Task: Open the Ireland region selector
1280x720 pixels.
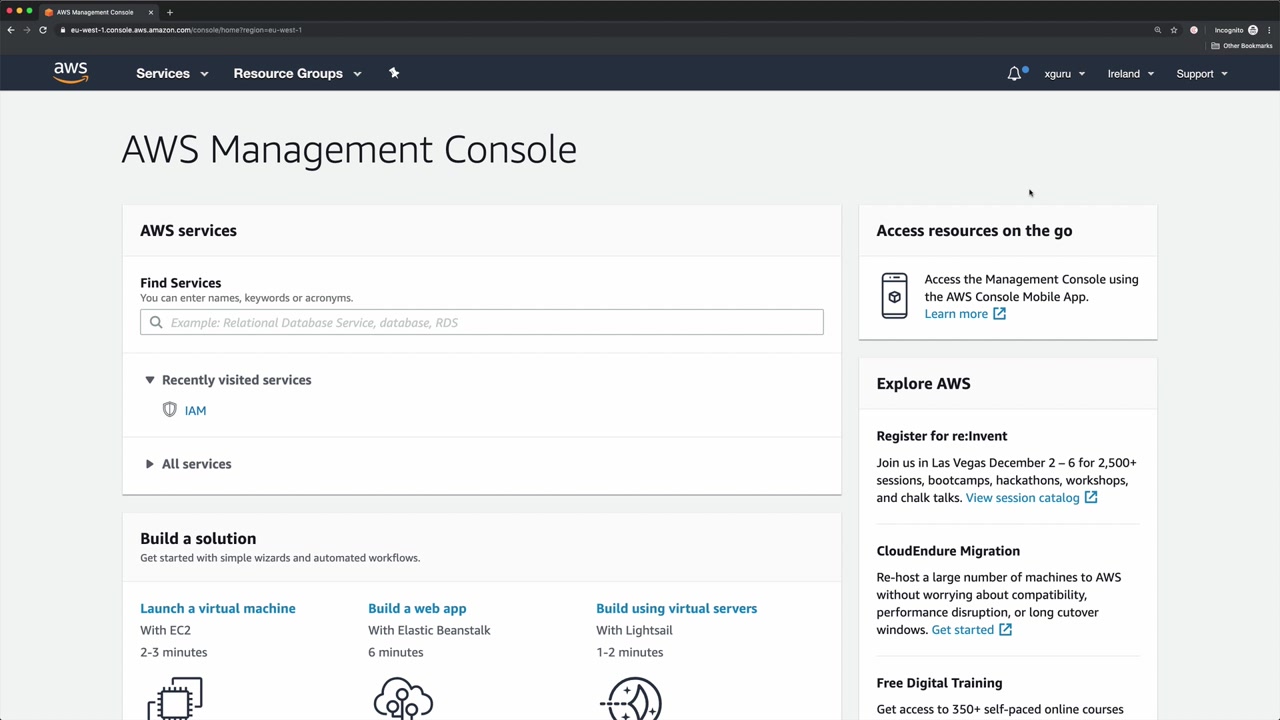Action: pyautogui.click(x=1130, y=74)
